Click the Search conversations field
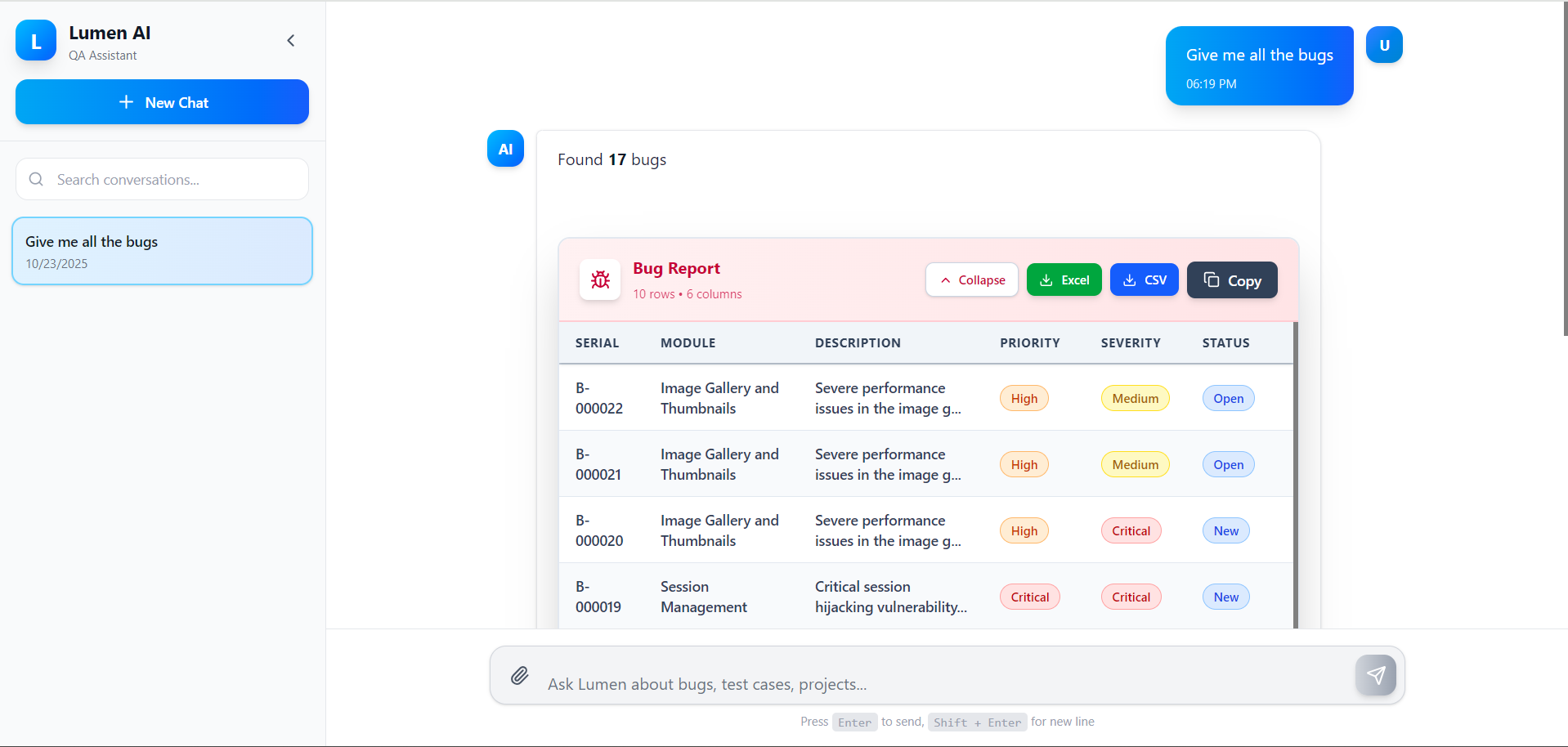 (x=162, y=179)
